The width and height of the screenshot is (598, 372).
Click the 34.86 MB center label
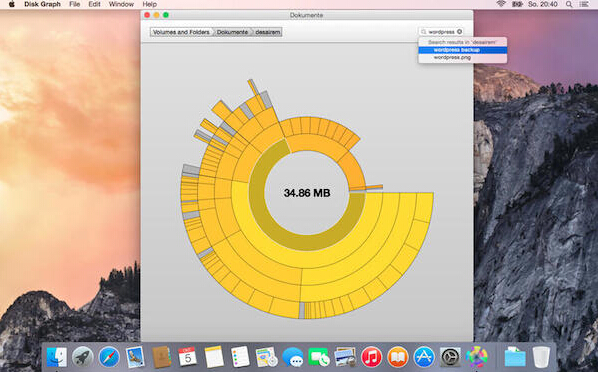(307, 193)
